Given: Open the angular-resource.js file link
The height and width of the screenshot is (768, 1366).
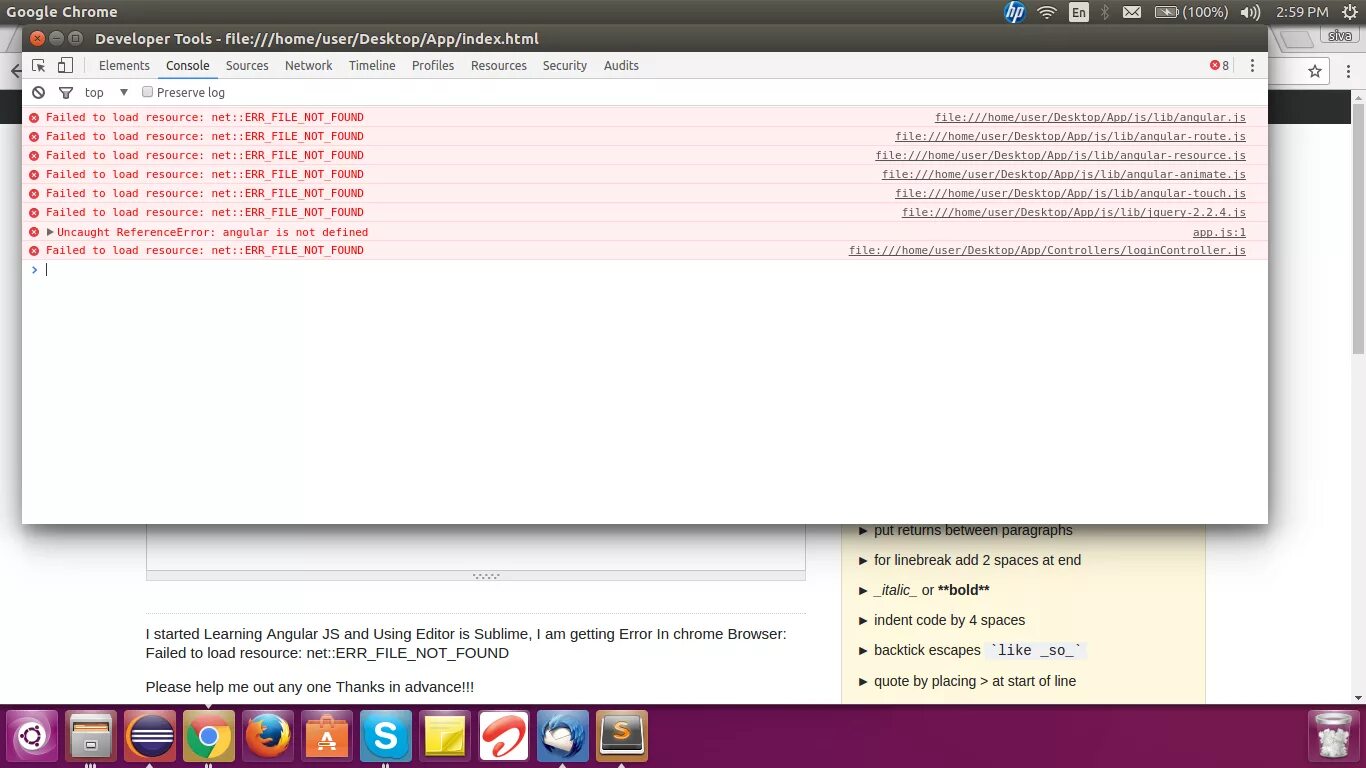Looking at the screenshot, I should 1060,155.
